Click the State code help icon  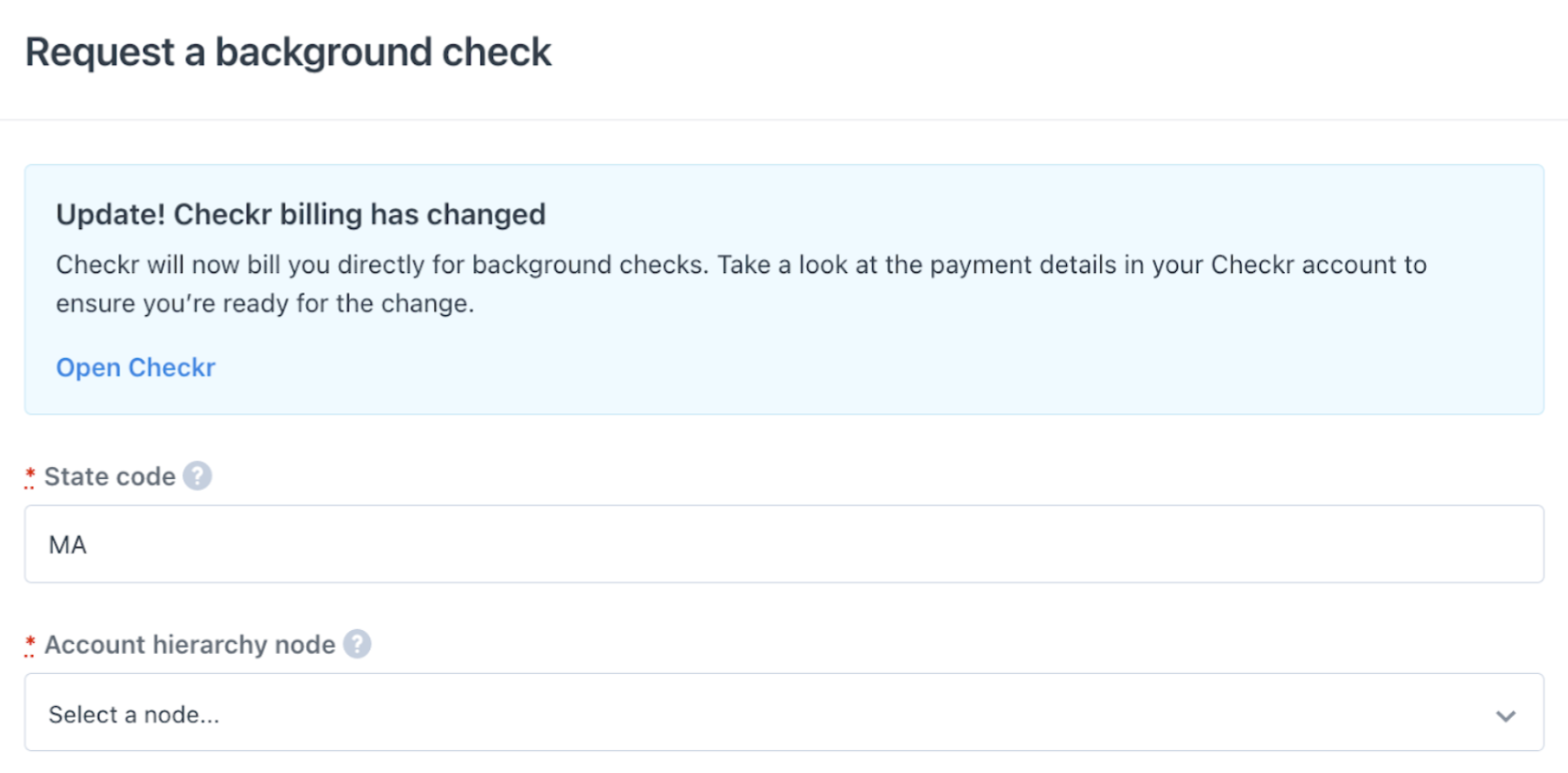(x=197, y=476)
